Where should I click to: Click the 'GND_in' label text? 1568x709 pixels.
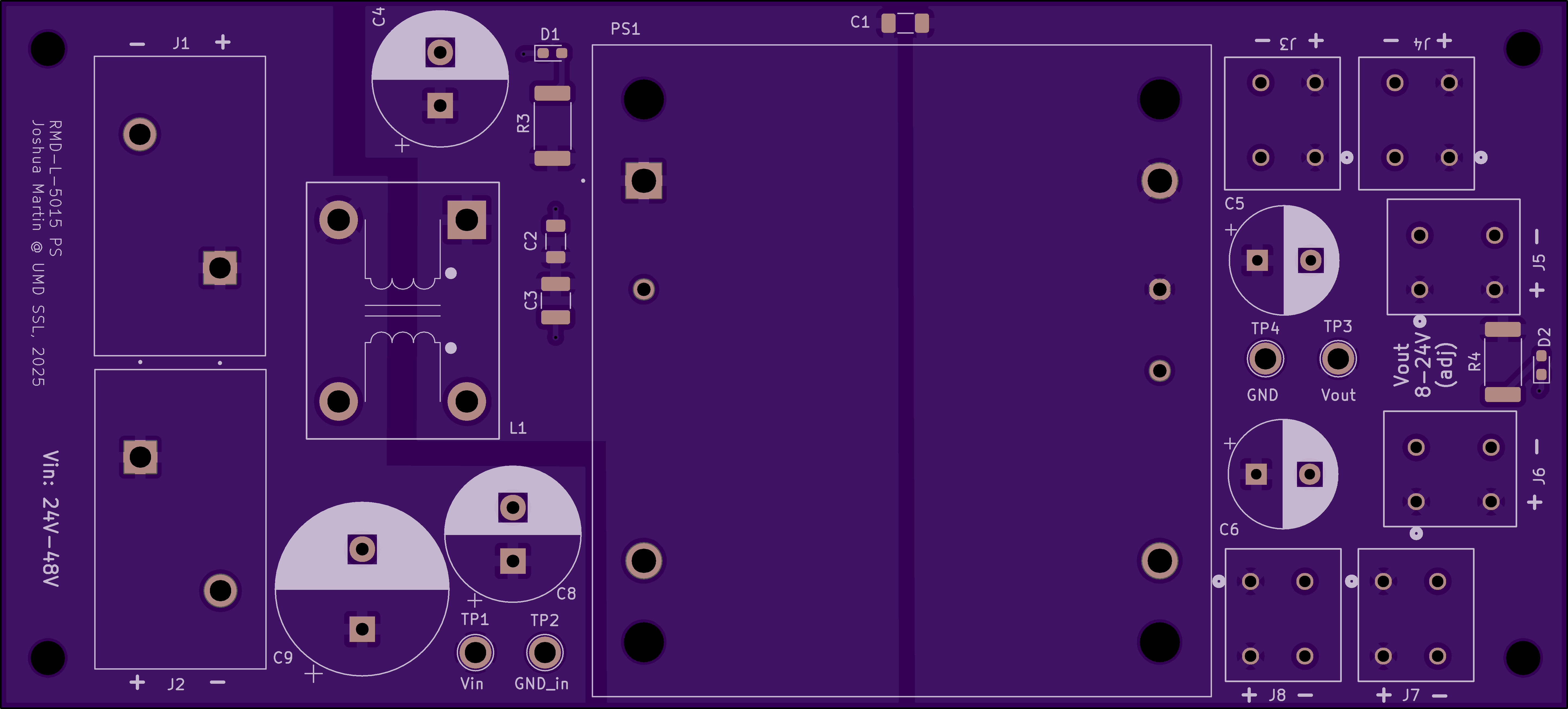coord(541,684)
